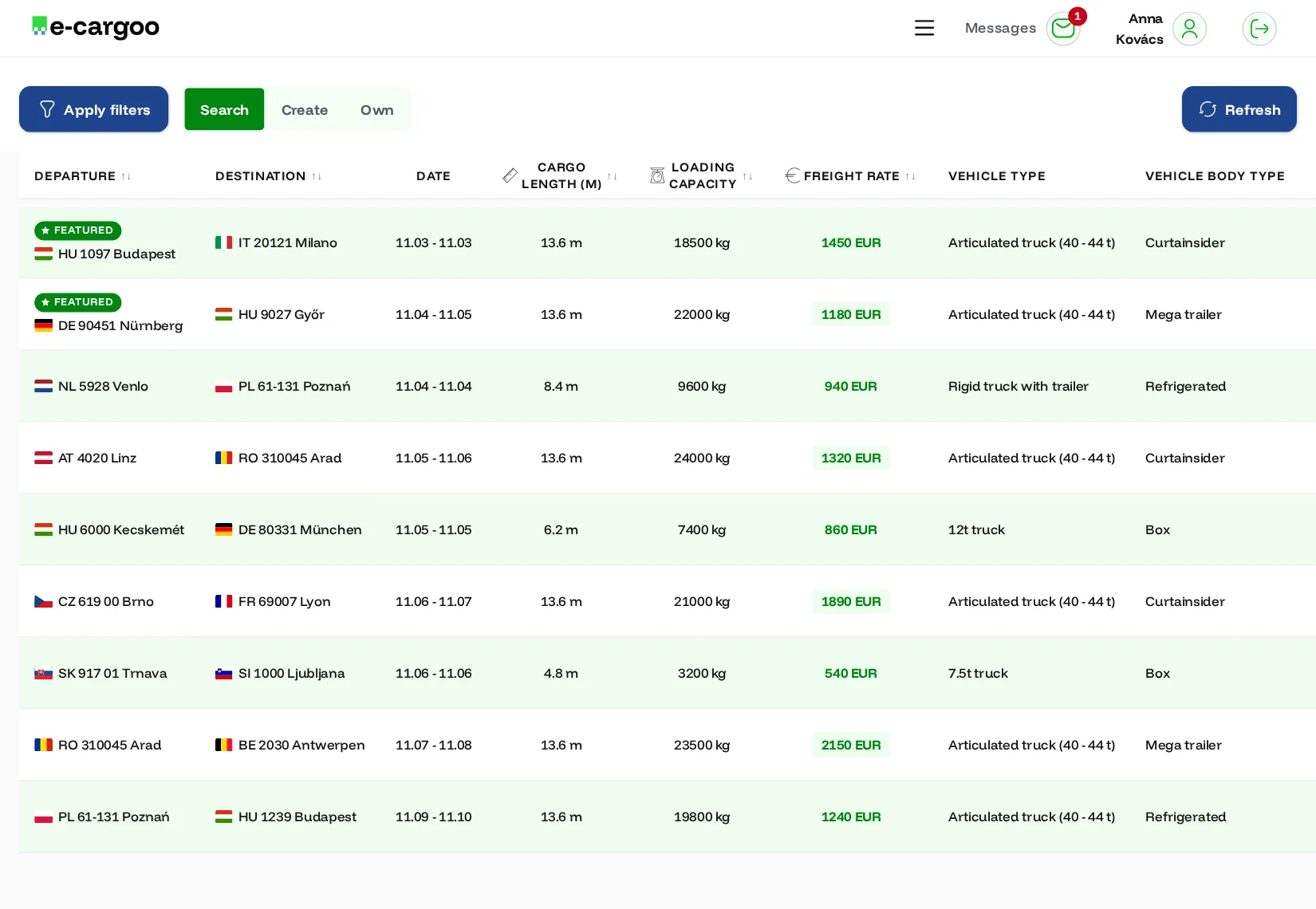Switch to the Search tab
The image size is (1316, 909).
(x=224, y=109)
